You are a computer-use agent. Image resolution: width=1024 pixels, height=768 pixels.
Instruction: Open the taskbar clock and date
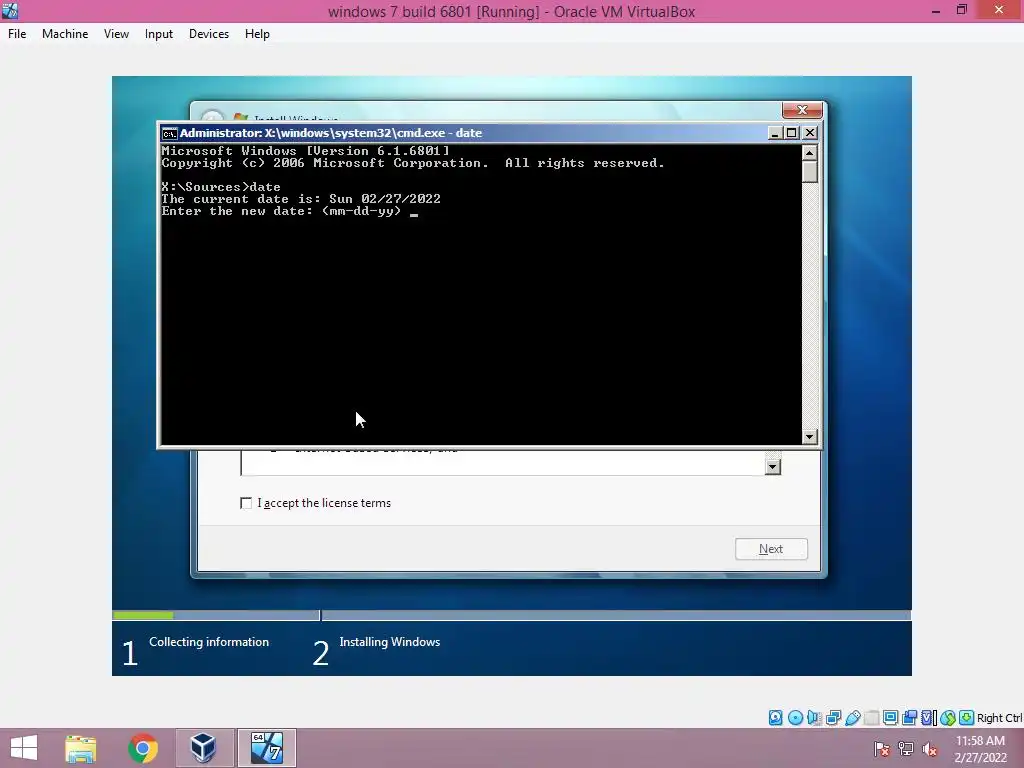pos(980,749)
